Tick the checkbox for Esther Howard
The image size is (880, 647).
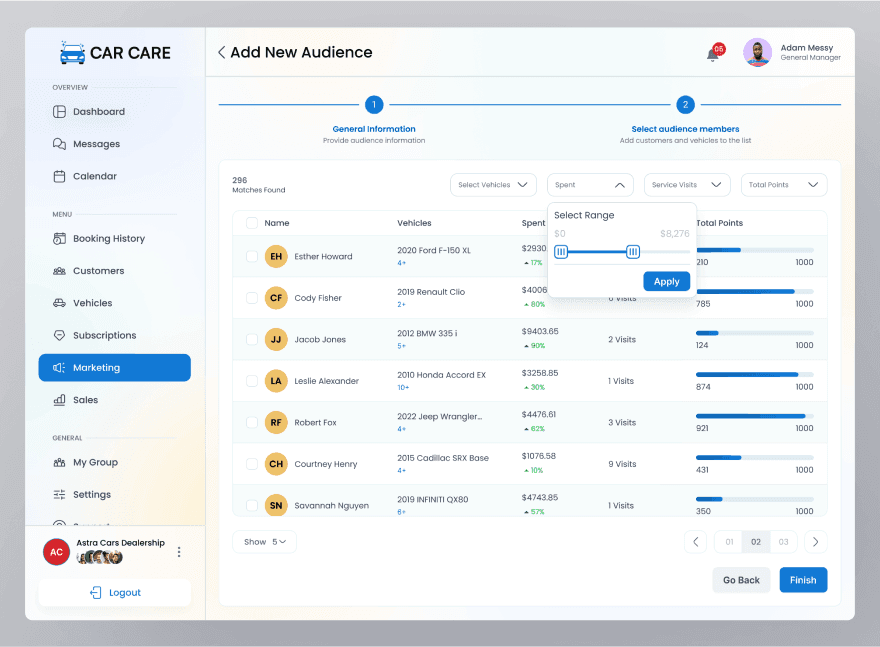pos(252,256)
